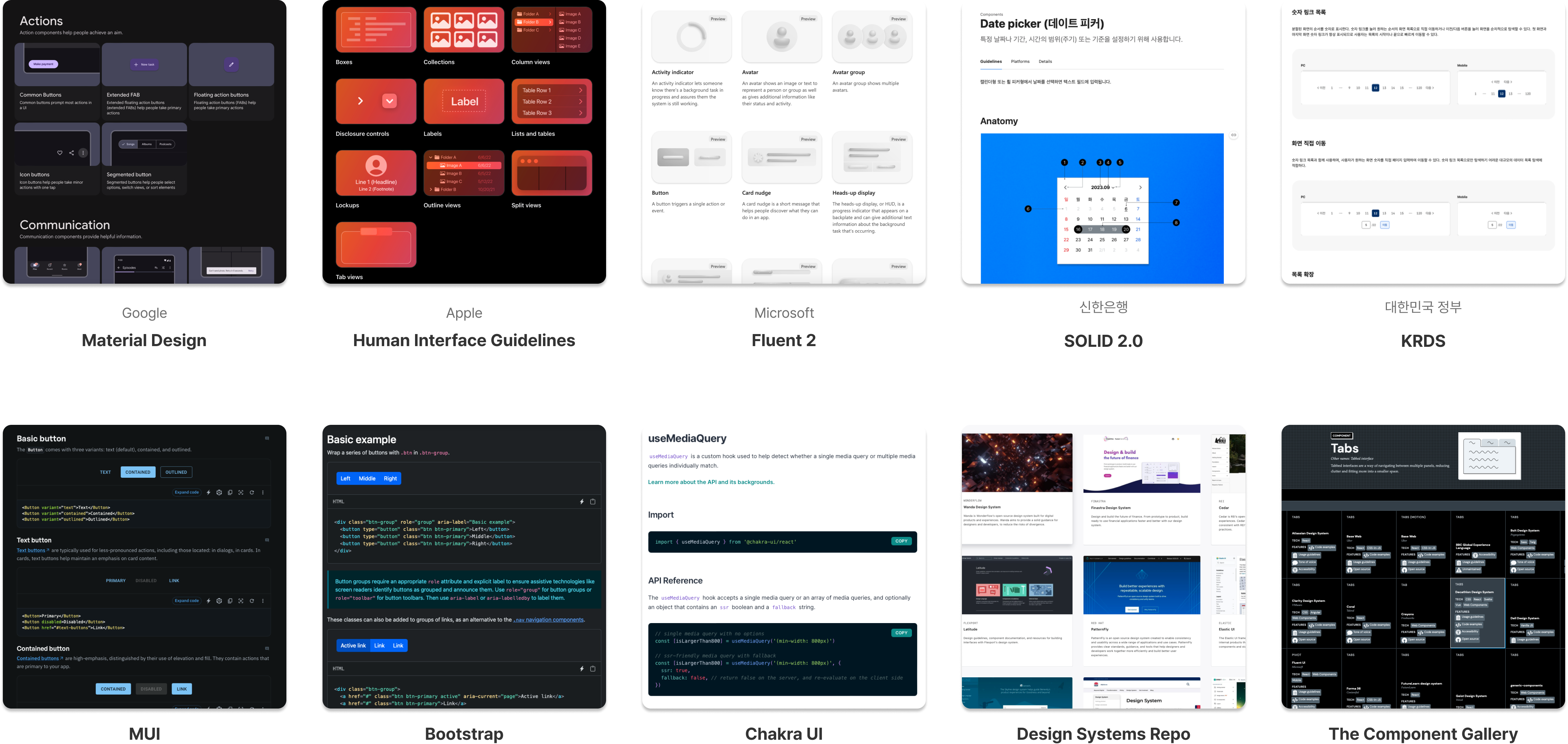Open CodeSandbox cube icon under the Basic button demo
The height and width of the screenshot is (744, 1568).
(219, 493)
